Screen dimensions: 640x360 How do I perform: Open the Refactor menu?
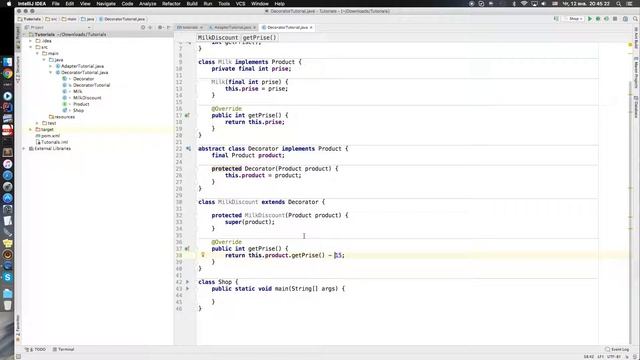[x=171, y=4]
